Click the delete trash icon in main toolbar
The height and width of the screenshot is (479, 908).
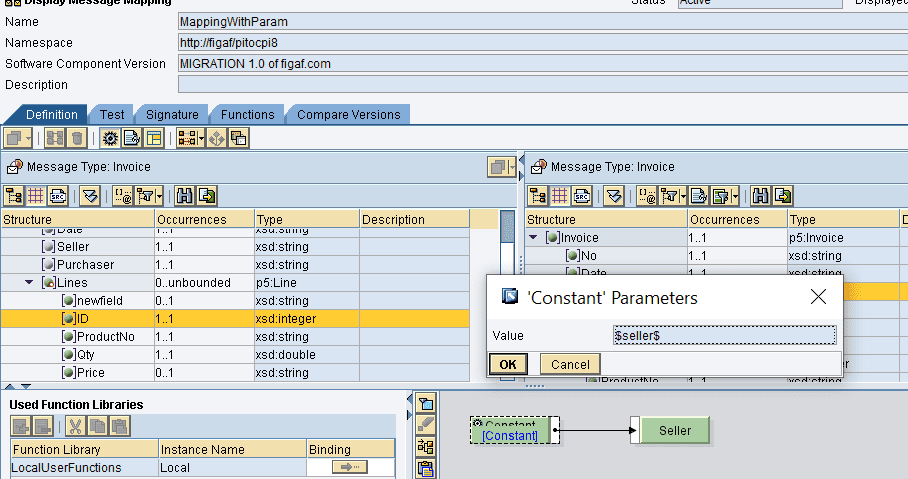click(77, 138)
